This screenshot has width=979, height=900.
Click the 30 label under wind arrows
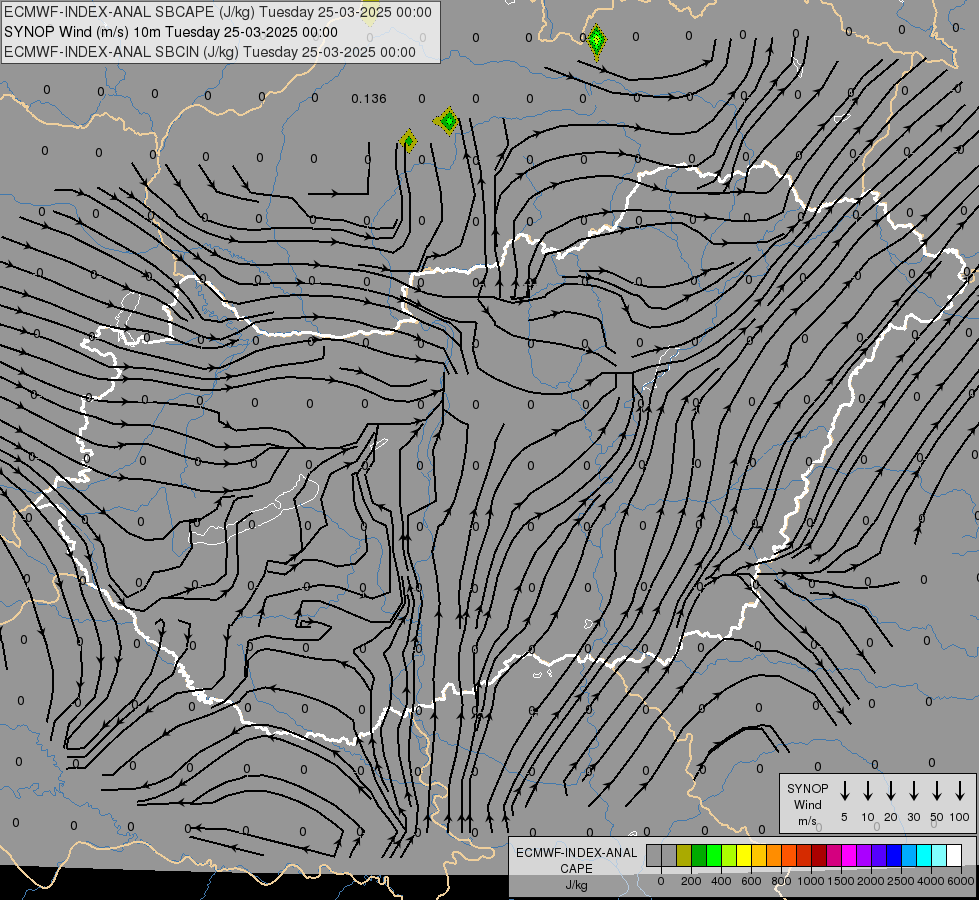913,817
